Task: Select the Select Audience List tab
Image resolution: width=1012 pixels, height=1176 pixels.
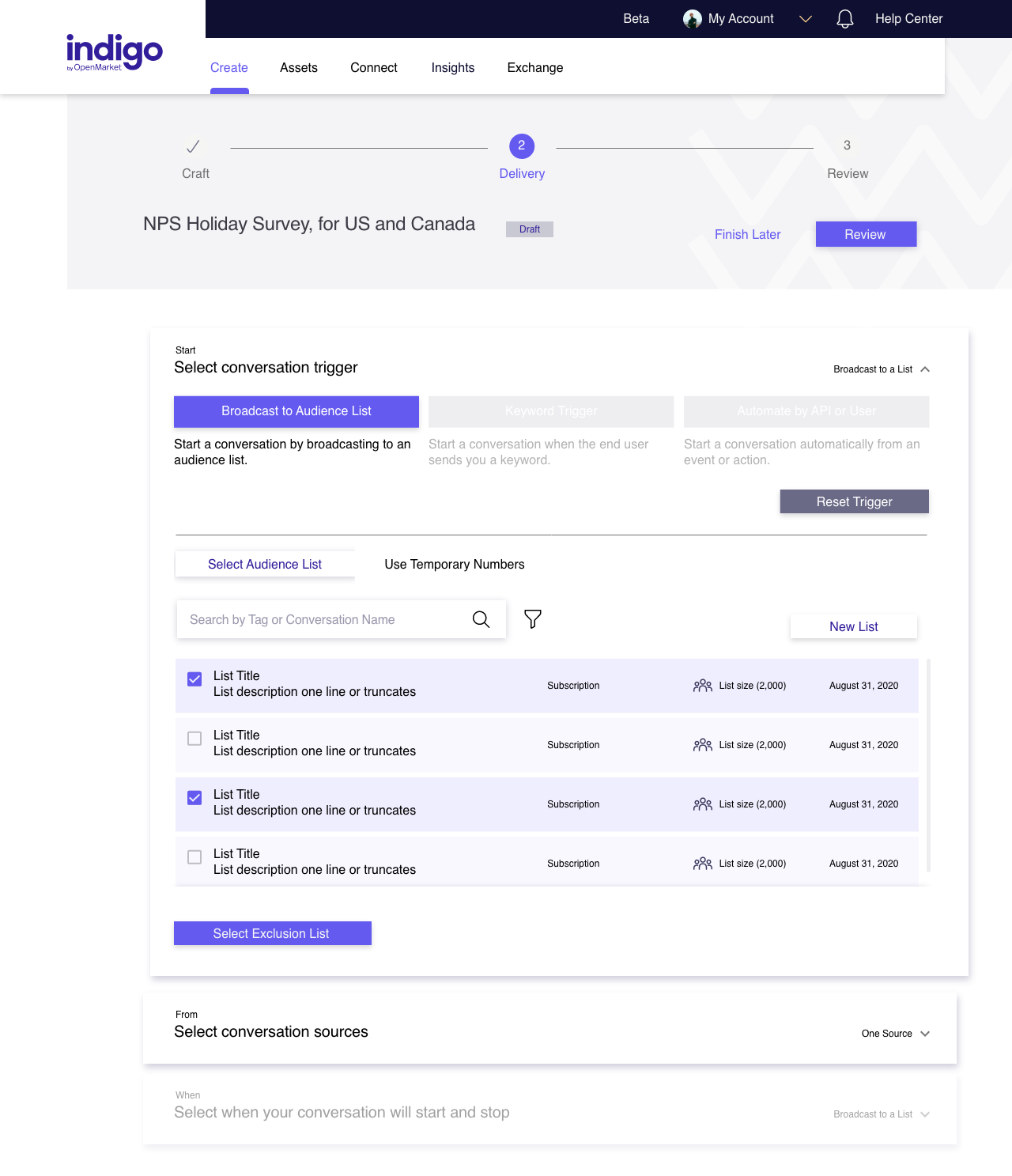Action: pyautogui.click(x=265, y=564)
